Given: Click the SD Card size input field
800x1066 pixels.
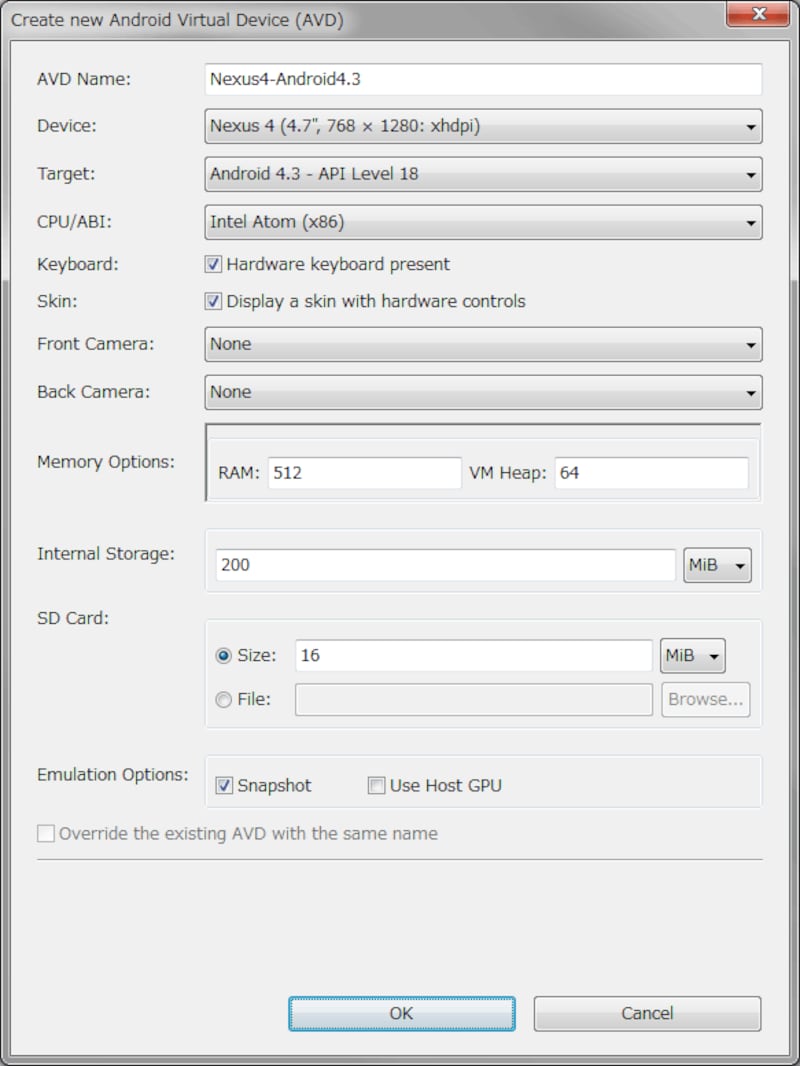Looking at the screenshot, I should 474,656.
